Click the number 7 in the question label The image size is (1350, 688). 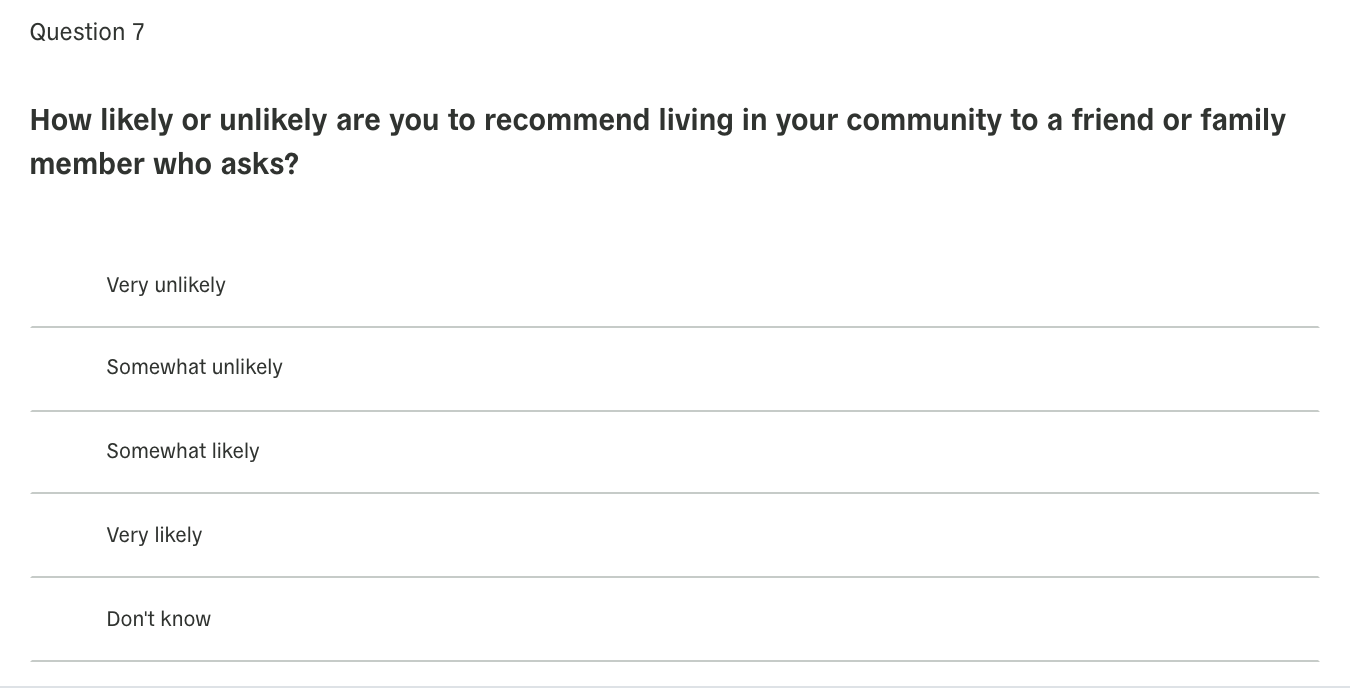point(138,32)
